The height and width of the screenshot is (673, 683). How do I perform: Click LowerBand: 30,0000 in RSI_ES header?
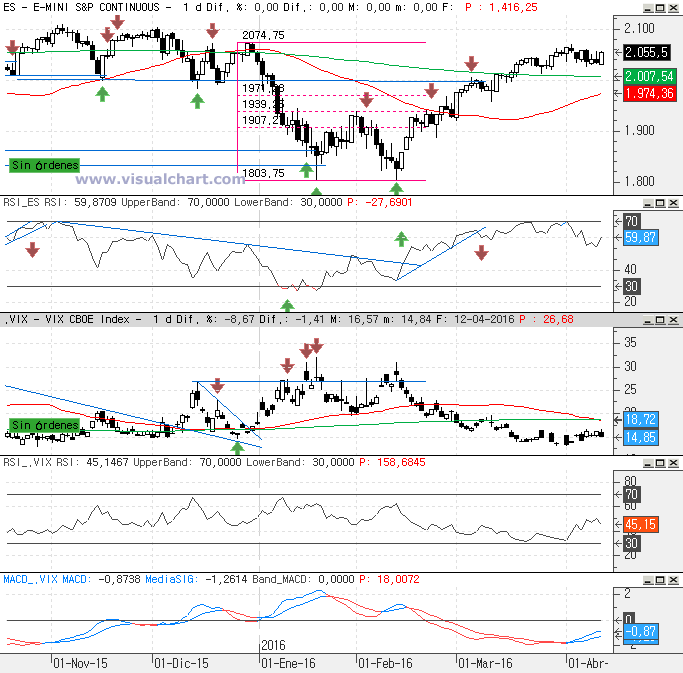point(288,203)
